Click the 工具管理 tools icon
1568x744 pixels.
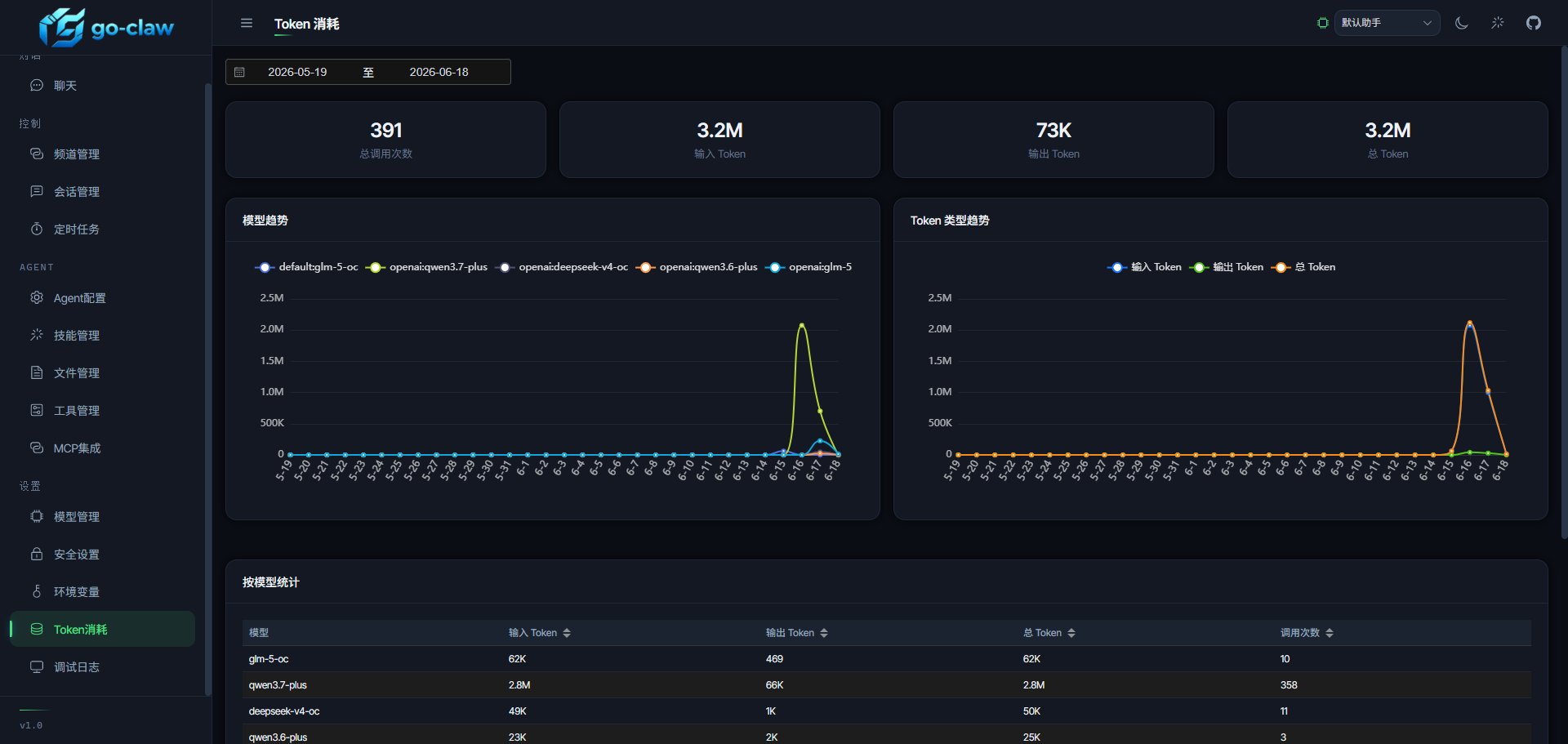[37, 410]
